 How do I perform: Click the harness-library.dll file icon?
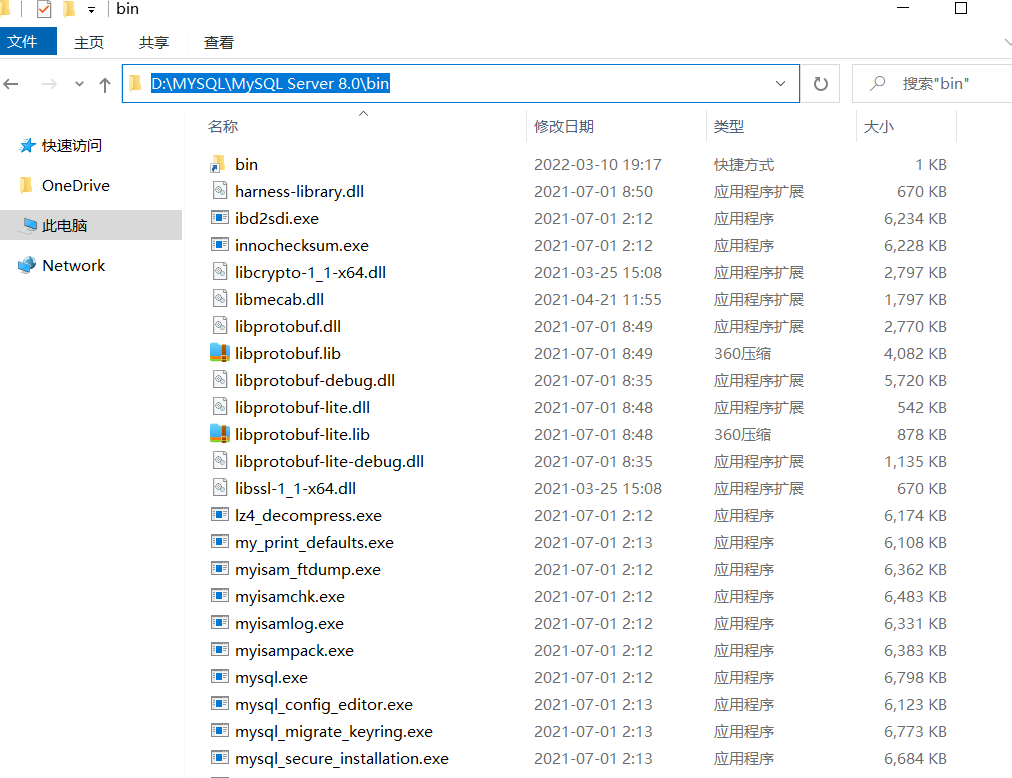click(220, 191)
